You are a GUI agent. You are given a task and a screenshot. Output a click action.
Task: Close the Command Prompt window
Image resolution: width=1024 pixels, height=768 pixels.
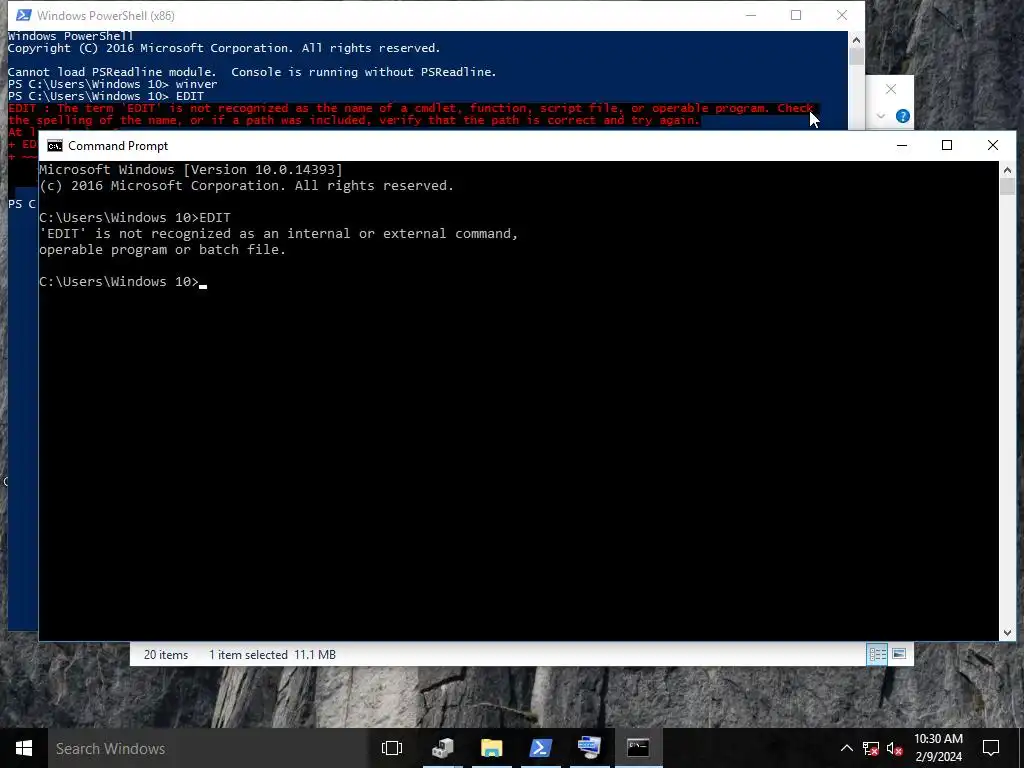pyautogui.click(x=993, y=145)
